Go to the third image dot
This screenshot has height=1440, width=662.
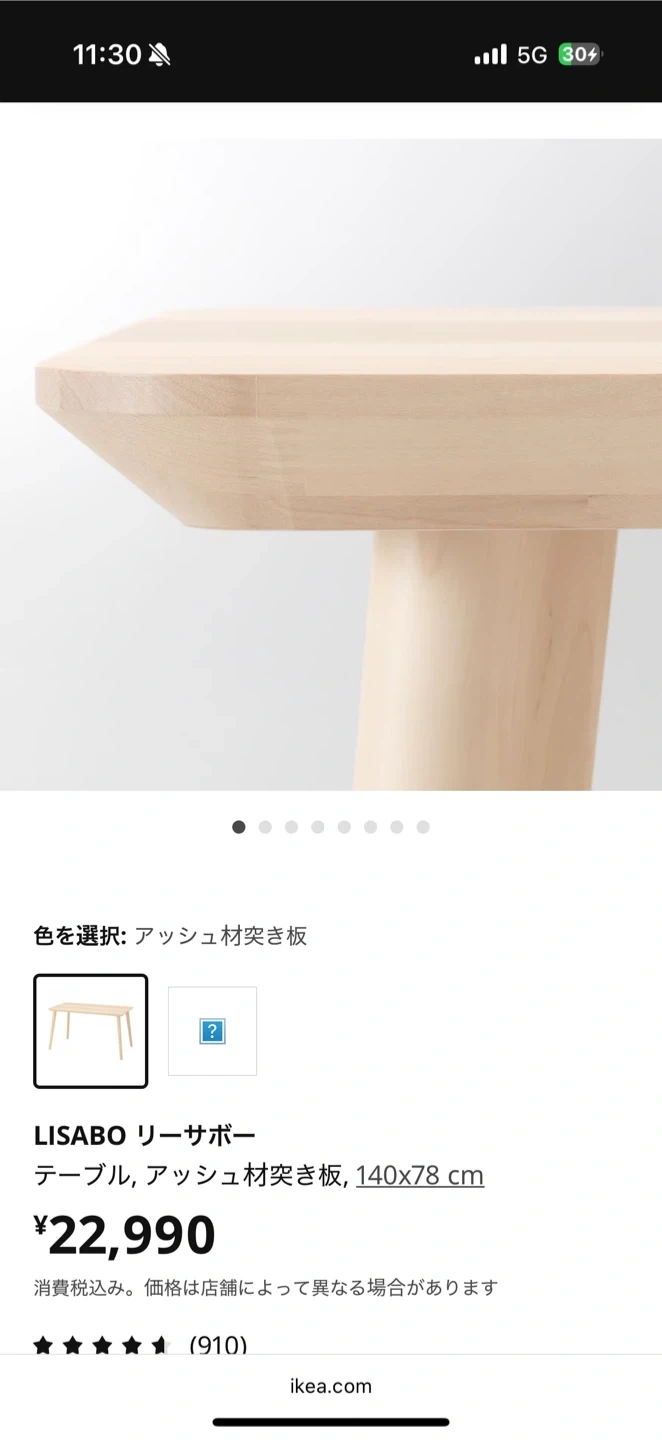click(291, 827)
